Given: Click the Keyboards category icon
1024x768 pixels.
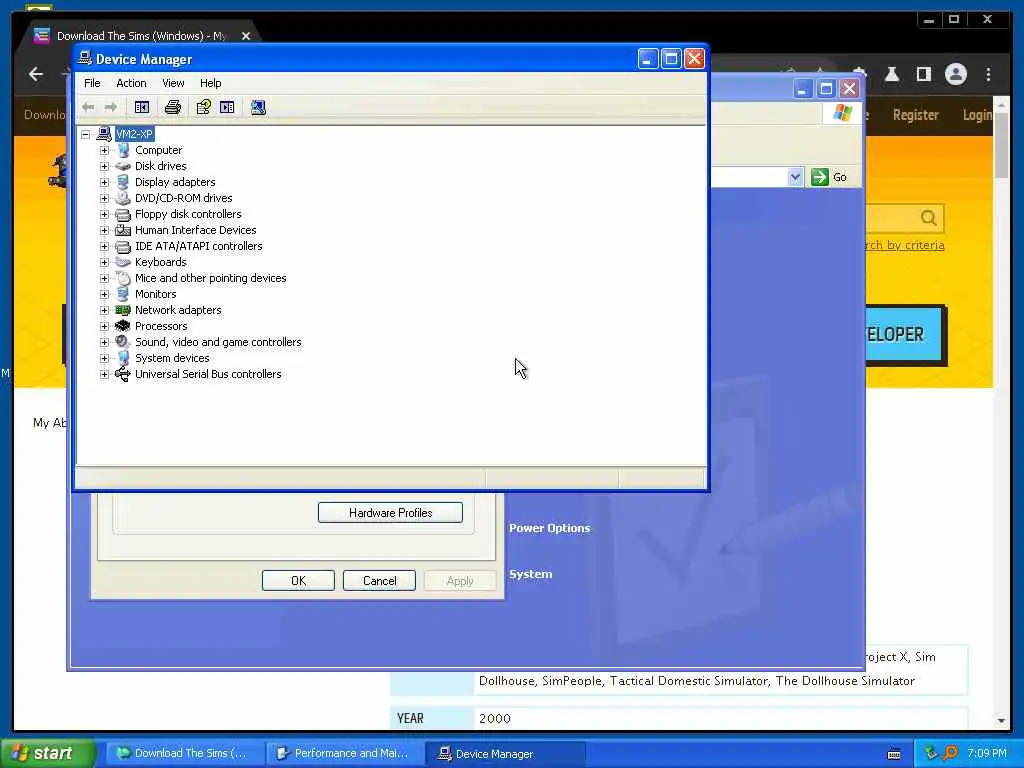Looking at the screenshot, I should (123, 262).
